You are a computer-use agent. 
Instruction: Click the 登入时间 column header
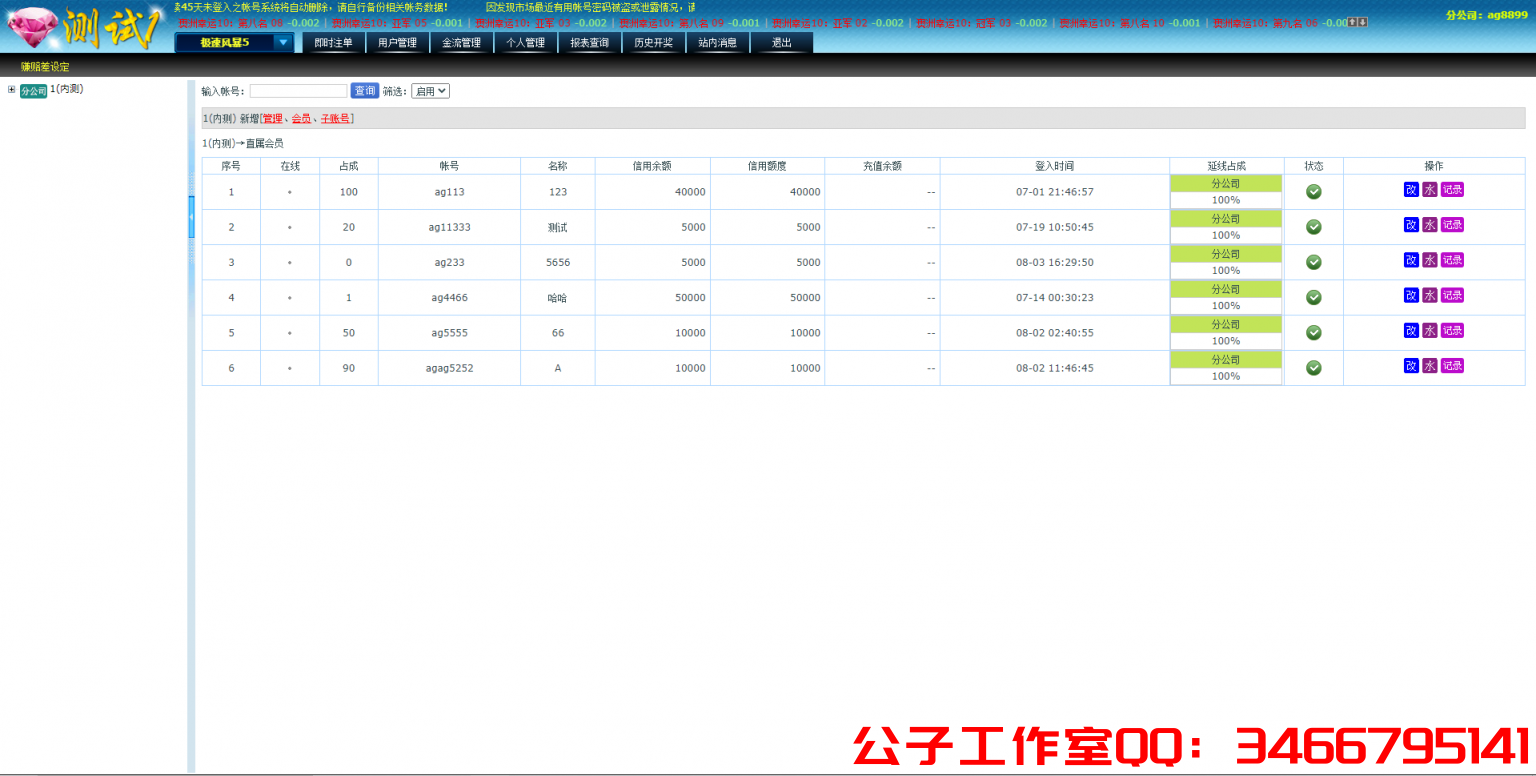coord(1054,166)
